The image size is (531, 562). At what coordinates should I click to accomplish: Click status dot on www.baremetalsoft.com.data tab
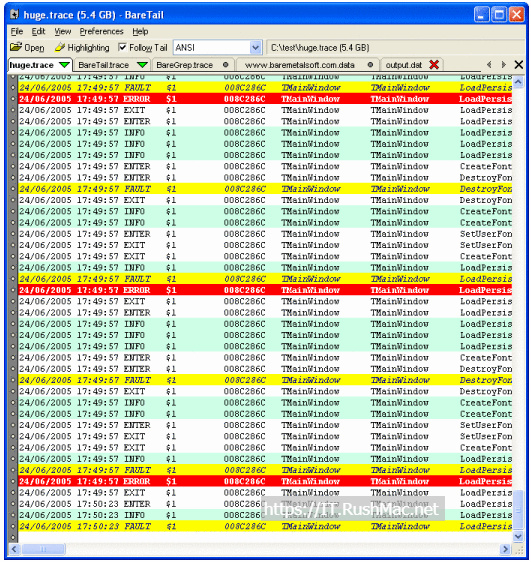point(370,65)
